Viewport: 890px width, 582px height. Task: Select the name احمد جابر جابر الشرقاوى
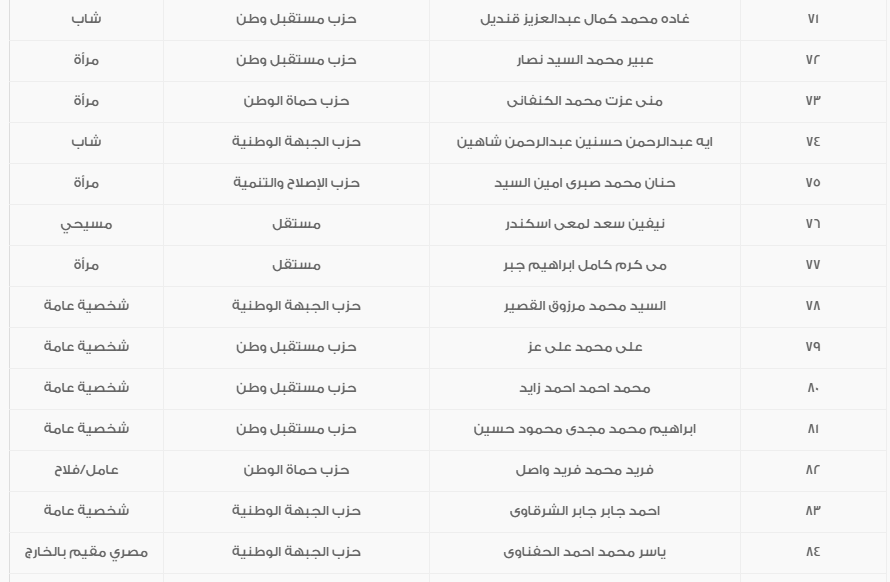(x=585, y=511)
